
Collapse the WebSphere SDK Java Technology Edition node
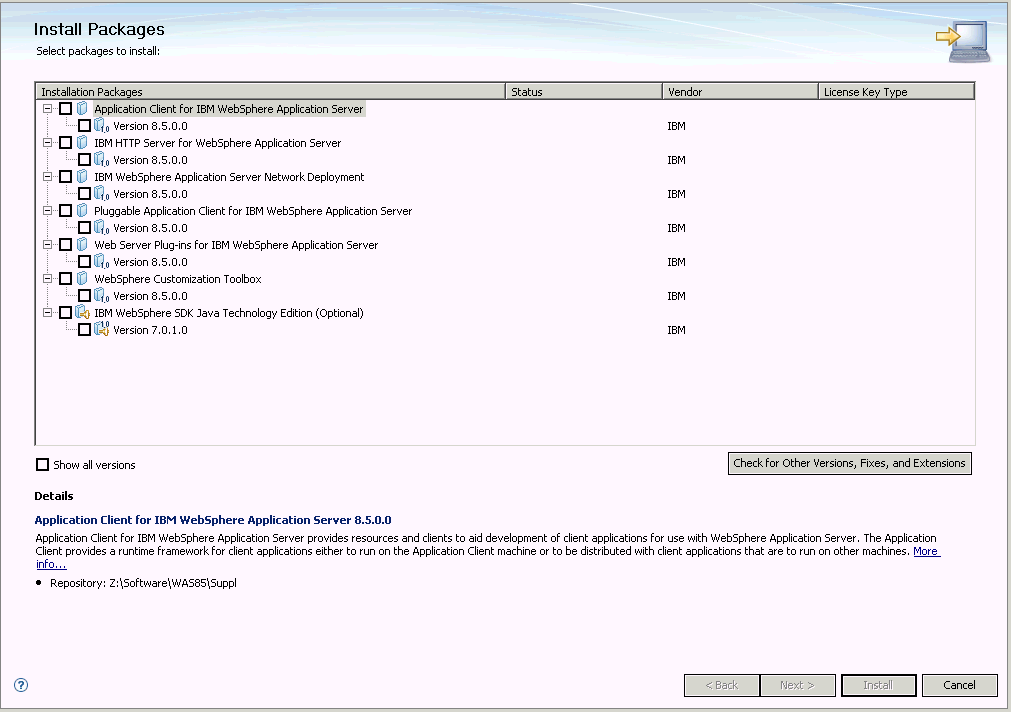tap(47, 313)
